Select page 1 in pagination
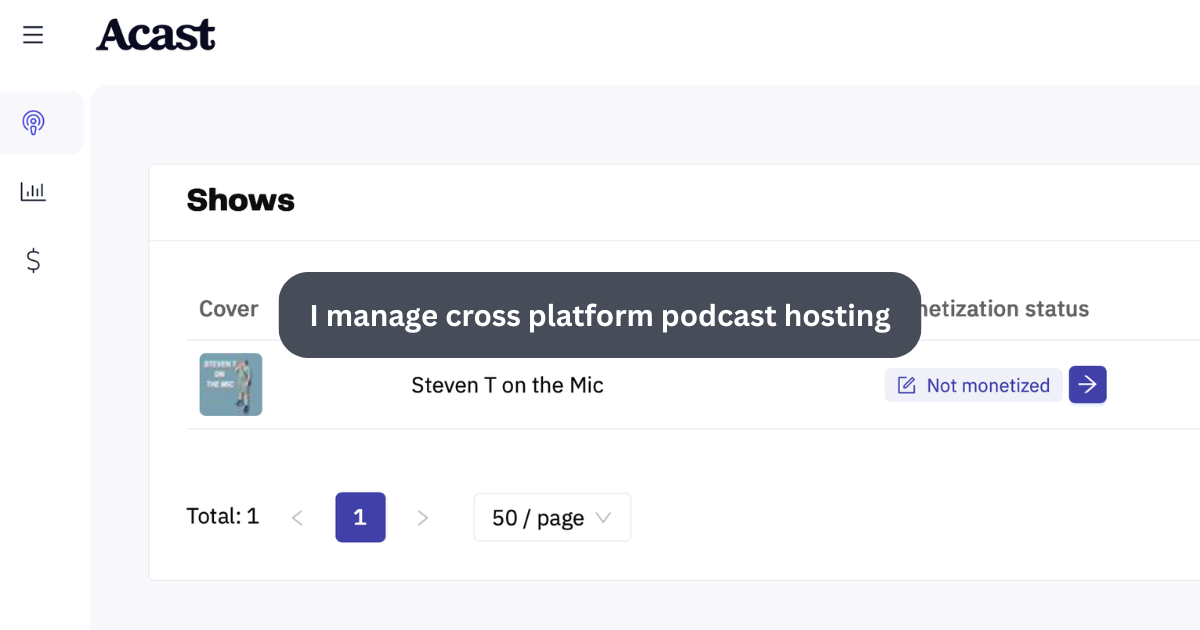 coord(360,517)
